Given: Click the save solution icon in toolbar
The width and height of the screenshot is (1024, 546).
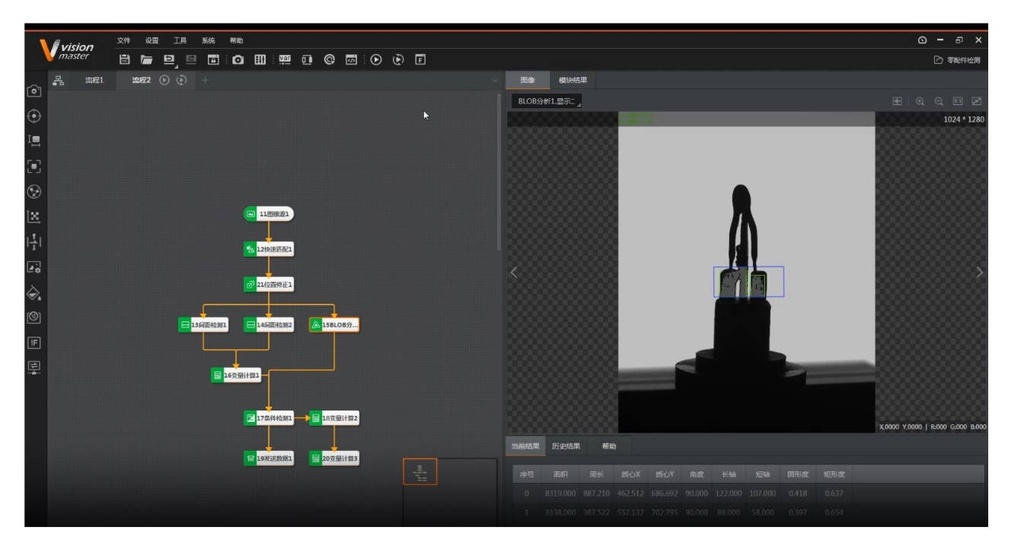Looking at the screenshot, I should click(x=125, y=60).
